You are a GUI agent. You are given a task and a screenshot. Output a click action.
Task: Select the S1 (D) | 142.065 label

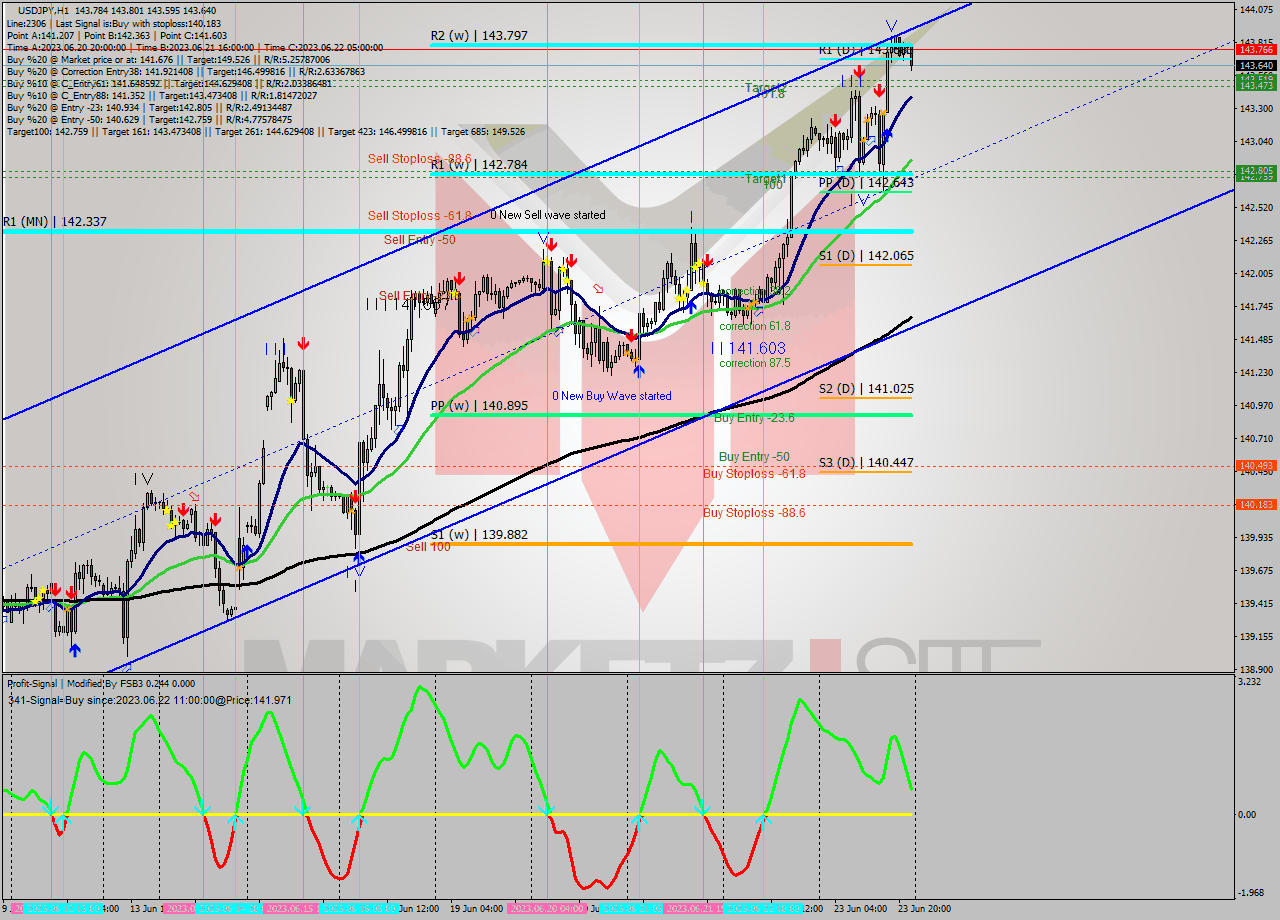[866, 256]
